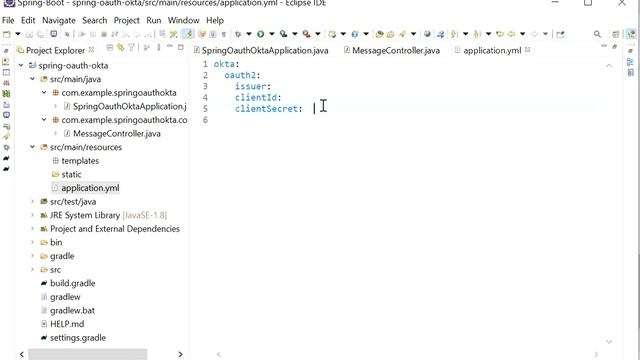This screenshot has width=640, height=360.
Task: Click the Project Explorer scroll right arrow
Action: coord(180,354)
